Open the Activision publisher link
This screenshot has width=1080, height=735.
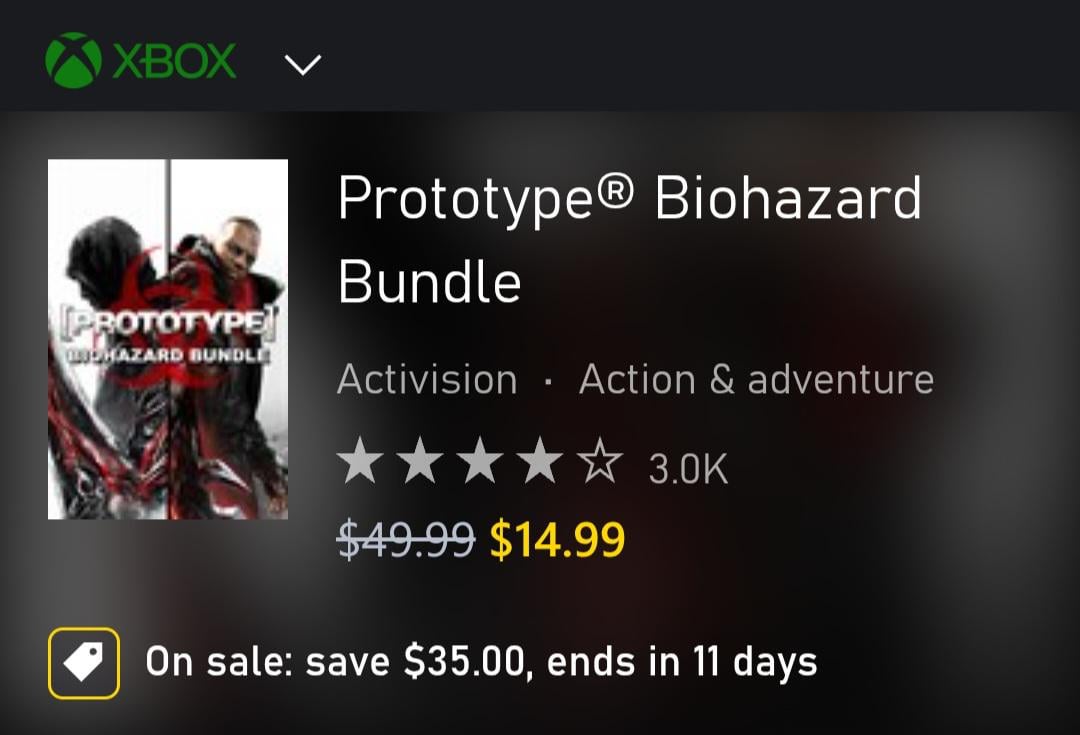point(427,380)
